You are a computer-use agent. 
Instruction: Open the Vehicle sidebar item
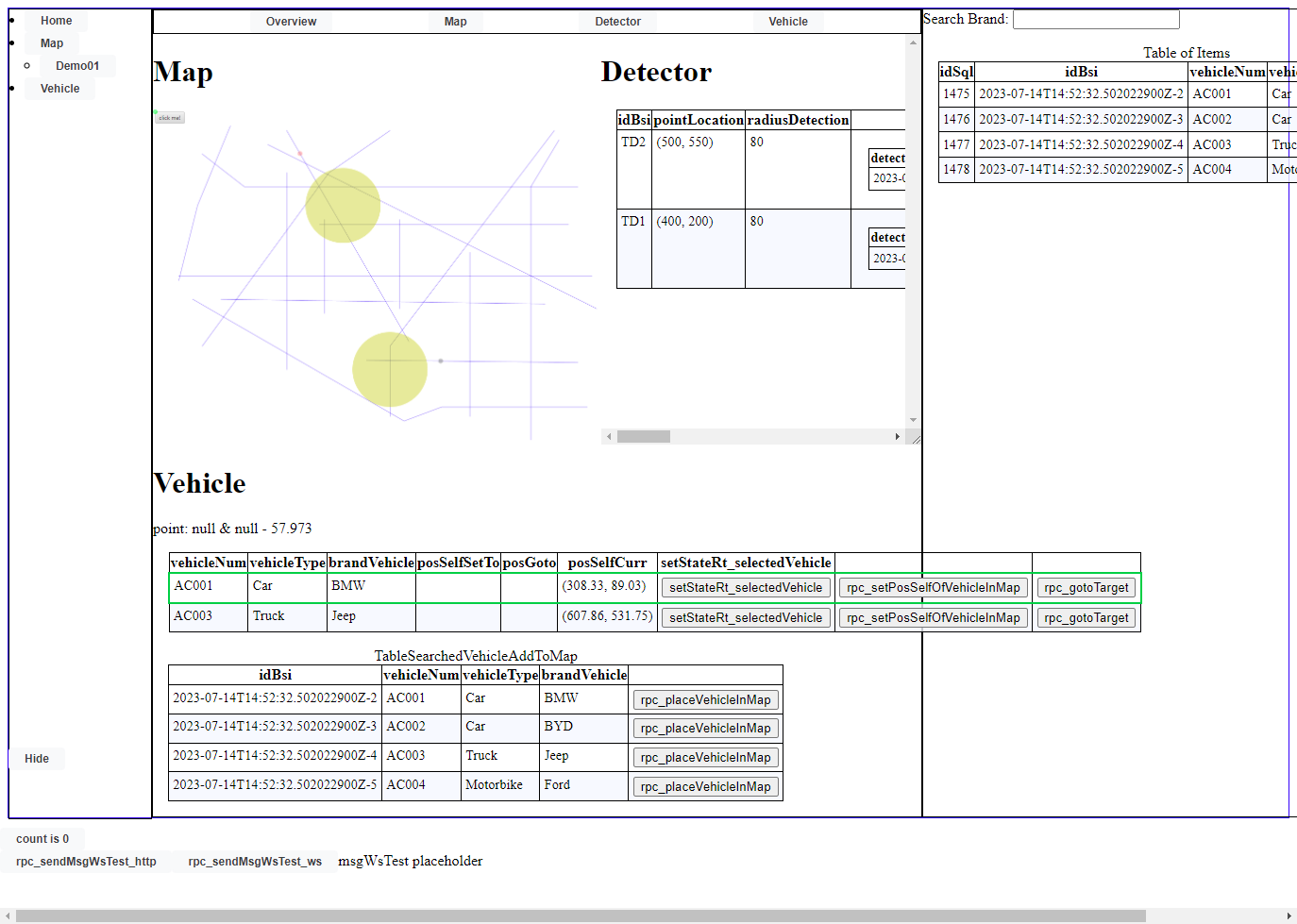(x=59, y=89)
